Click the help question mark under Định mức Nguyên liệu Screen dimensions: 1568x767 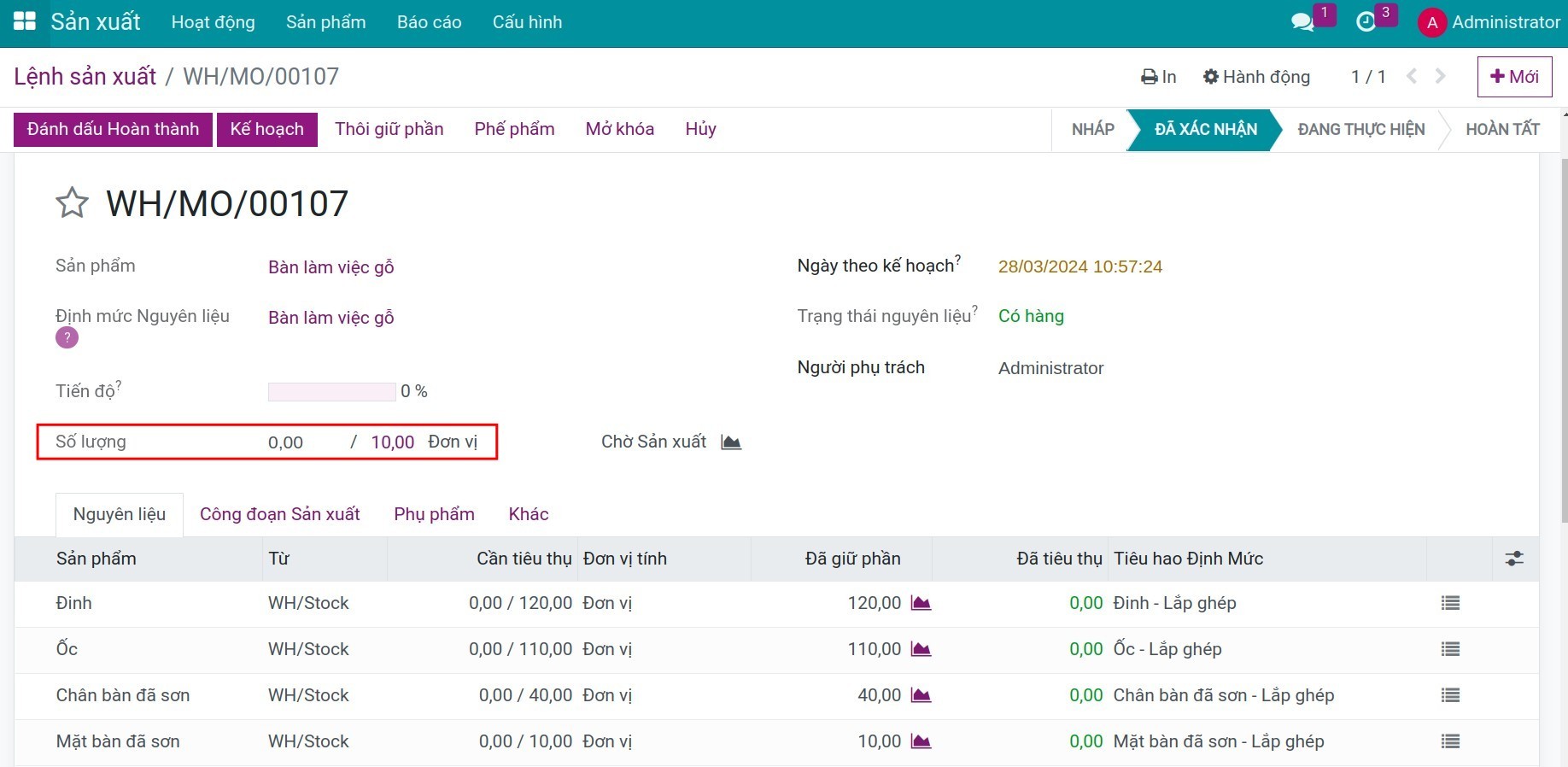click(x=67, y=337)
